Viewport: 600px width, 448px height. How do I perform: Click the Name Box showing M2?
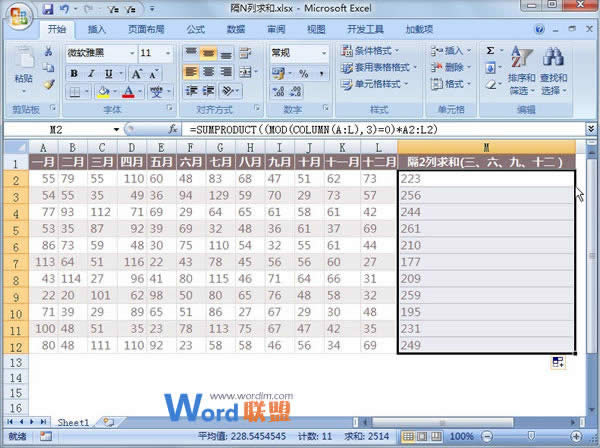(x=60, y=130)
